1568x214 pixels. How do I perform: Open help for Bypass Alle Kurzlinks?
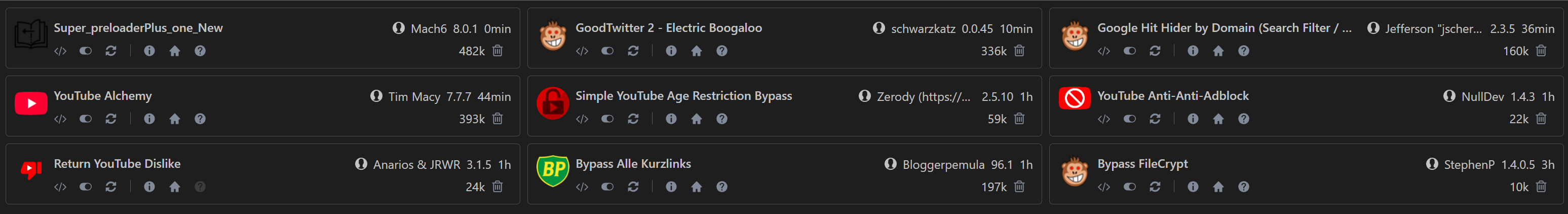point(722,187)
